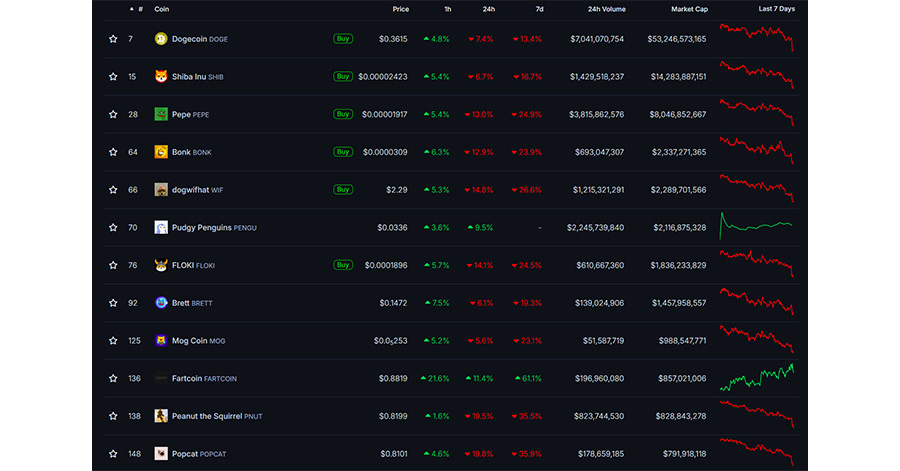Click Buy in the Pepe row
This screenshot has width=900, height=471.
click(x=343, y=114)
